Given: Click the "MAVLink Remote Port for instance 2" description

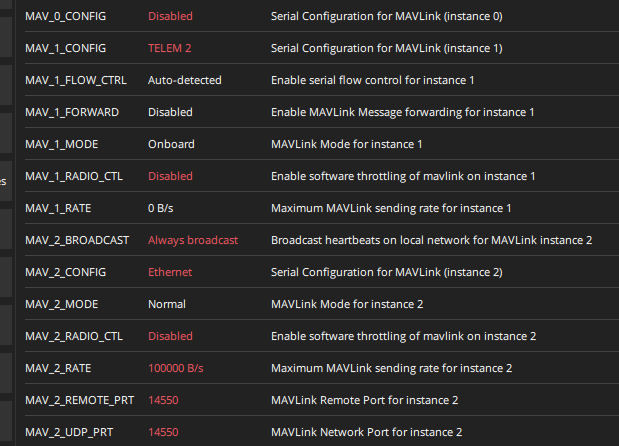Looking at the screenshot, I should (x=365, y=400).
